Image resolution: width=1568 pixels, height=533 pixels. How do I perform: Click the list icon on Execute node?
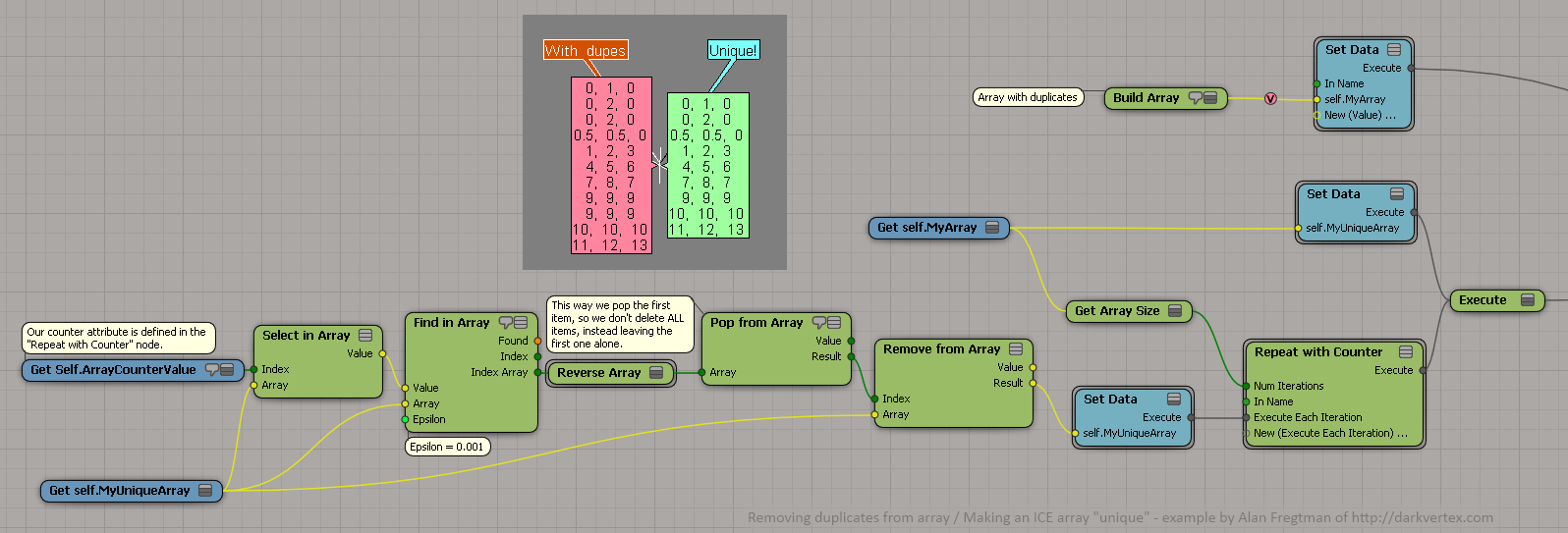click(x=1527, y=300)
